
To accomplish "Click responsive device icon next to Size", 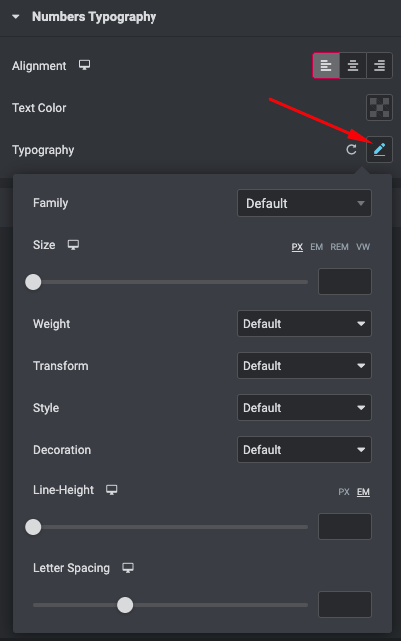I will coord(73,245).
